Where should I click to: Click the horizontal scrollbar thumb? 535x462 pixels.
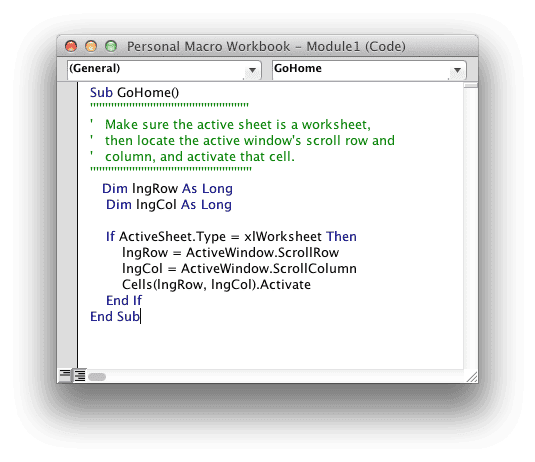pyautogui.click(x=97, y=377)
